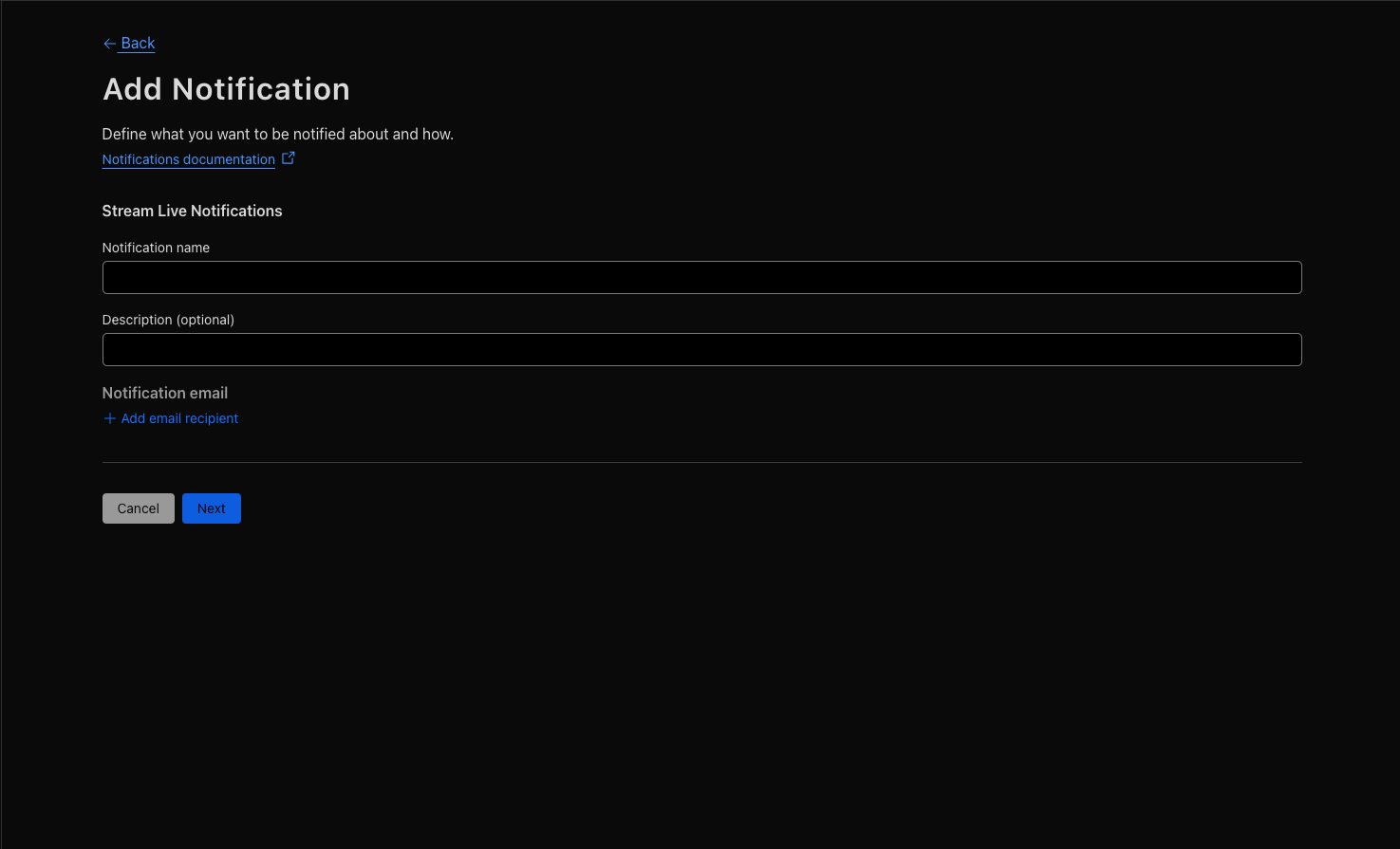The image size is (1400, 849).
Task: Focus the Description (optional) input field
Action: pos(701,349)
